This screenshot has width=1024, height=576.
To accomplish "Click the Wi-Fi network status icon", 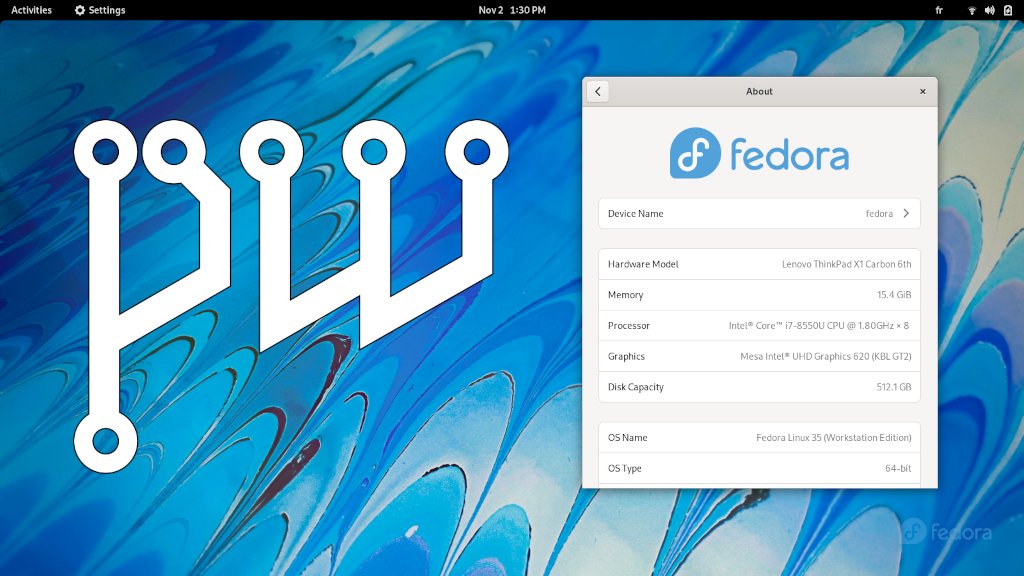I will point(972,10).
